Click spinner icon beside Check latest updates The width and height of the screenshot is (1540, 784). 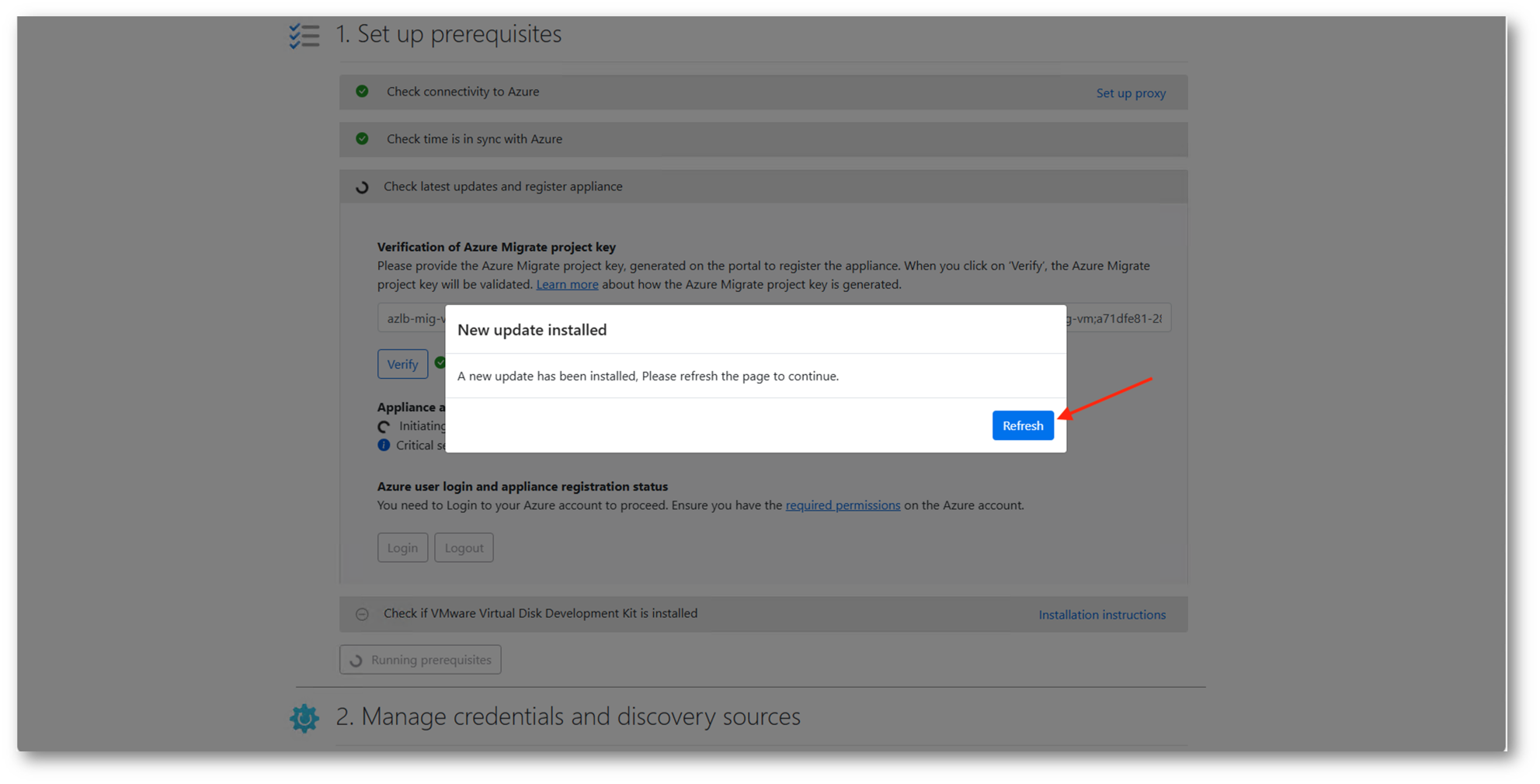pyautogui.click(x=362, y=187)
